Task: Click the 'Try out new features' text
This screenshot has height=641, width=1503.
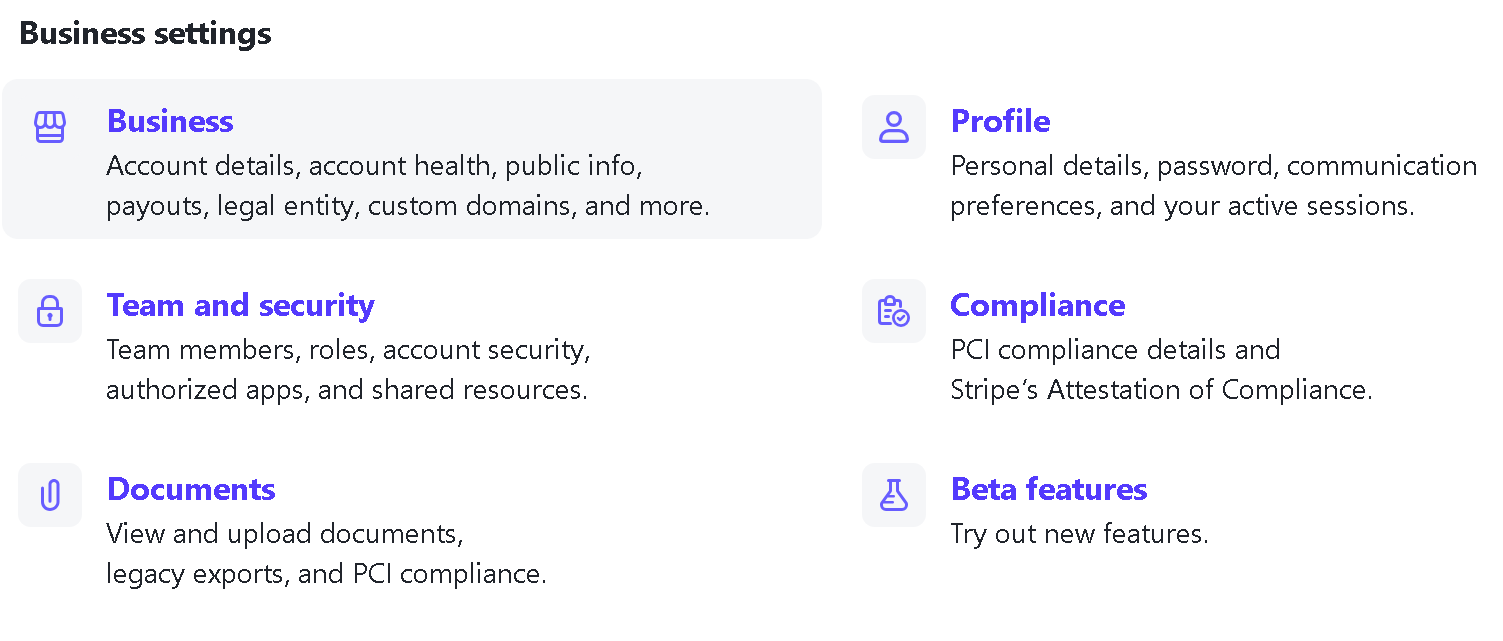Action: (x=1080, y=534)
